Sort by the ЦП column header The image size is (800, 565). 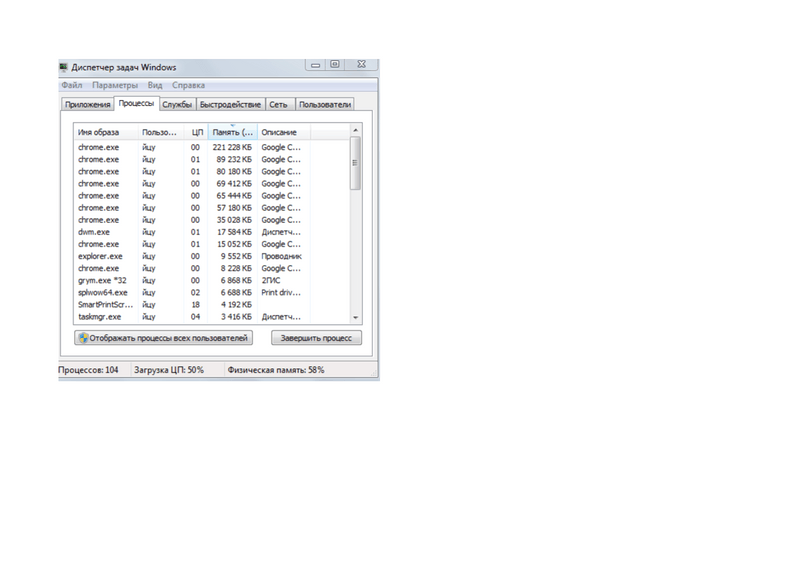click(x=197, y=132)
